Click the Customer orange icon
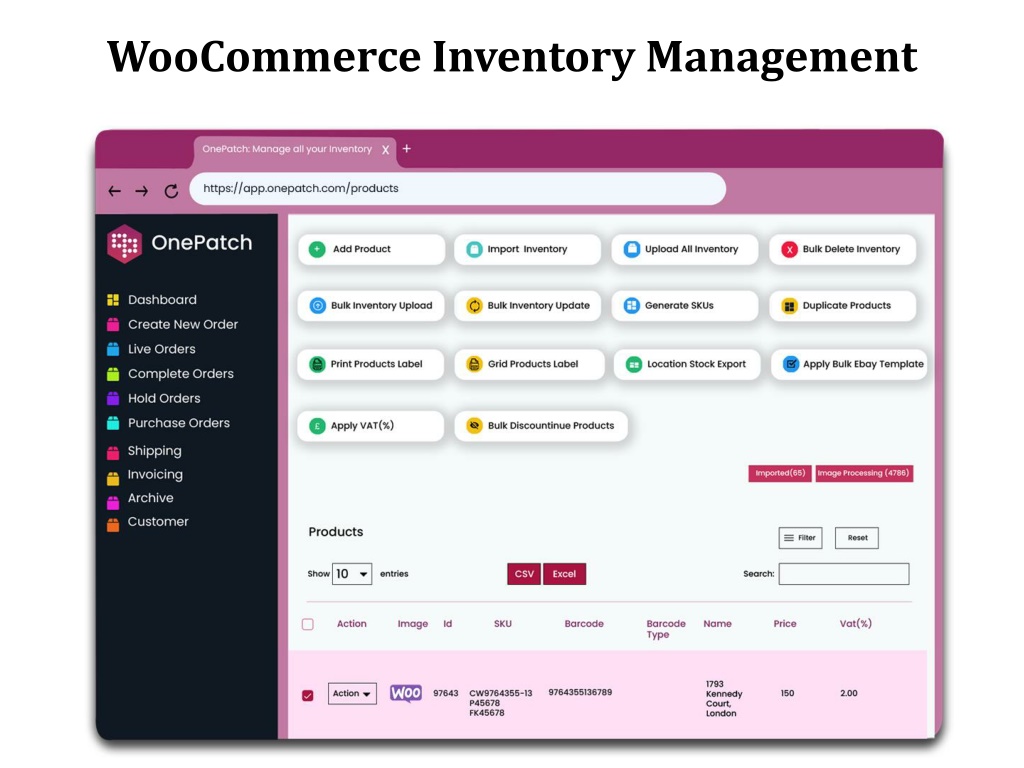Image resolution: width=1024 pixels, height=768 pixels. tap(113, 524)
